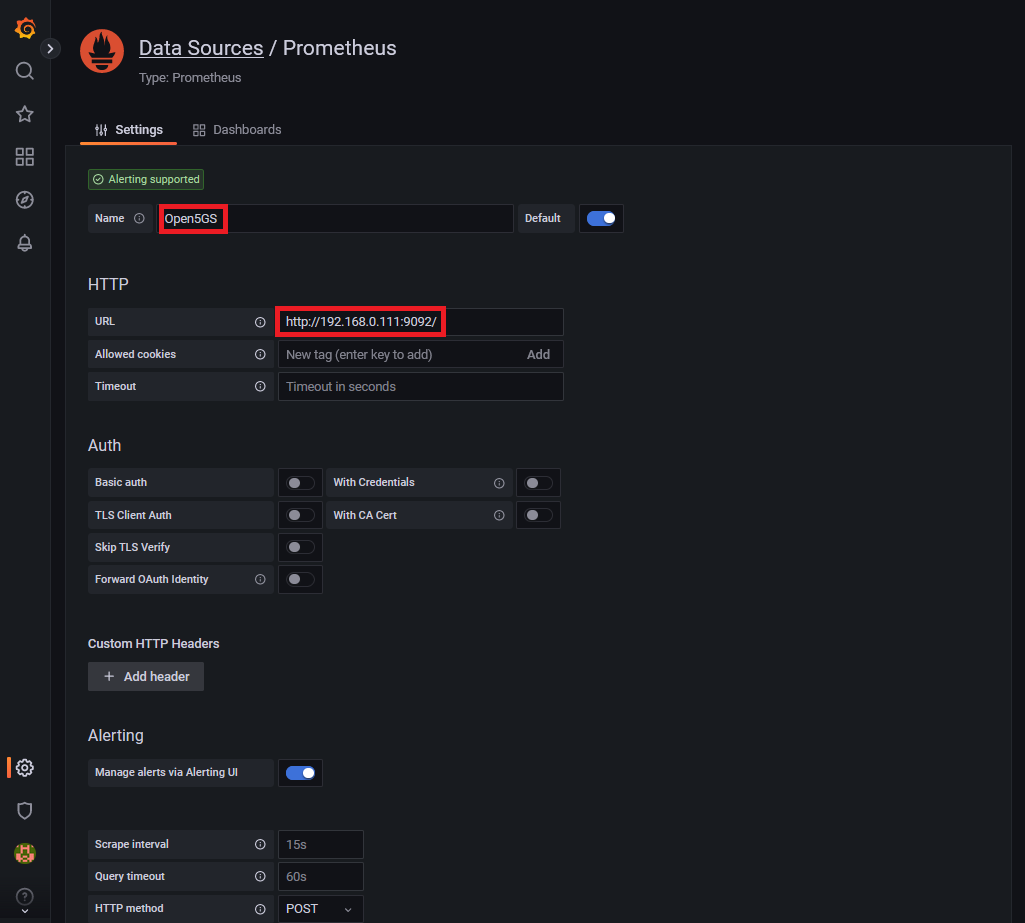Image resolution: width=1025 pixels, height=923 pixels.
Task: Toggle the Default data source switch
Action: click(601, 218)
